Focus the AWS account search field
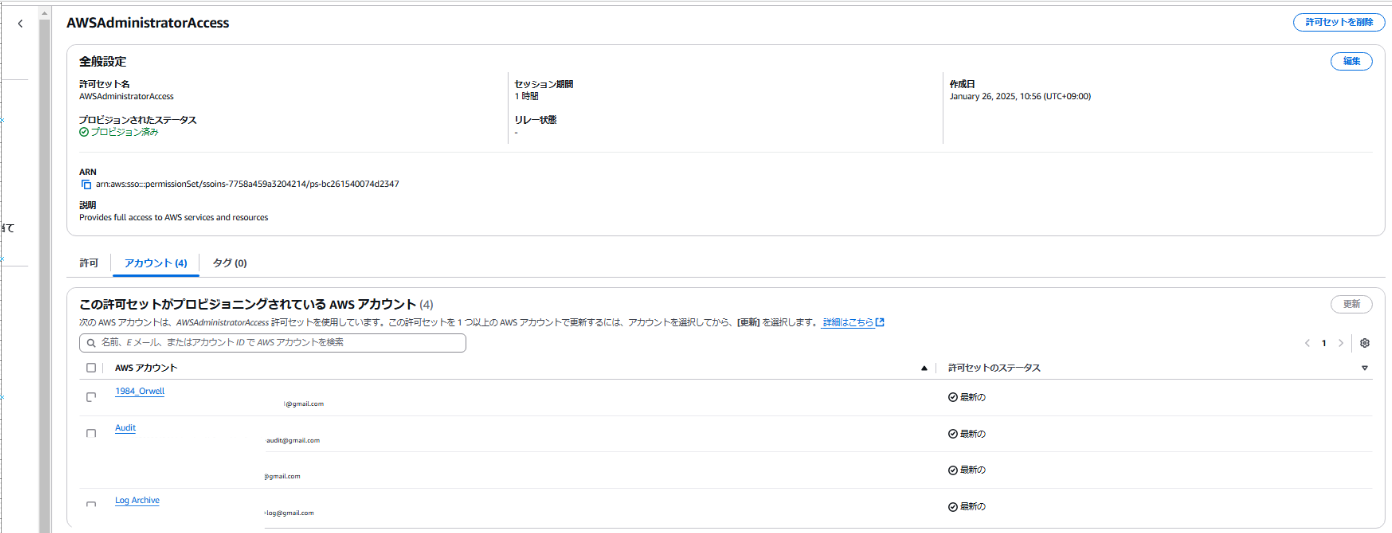This screenshot has height=533, width=1392. (x=273, y=343)
